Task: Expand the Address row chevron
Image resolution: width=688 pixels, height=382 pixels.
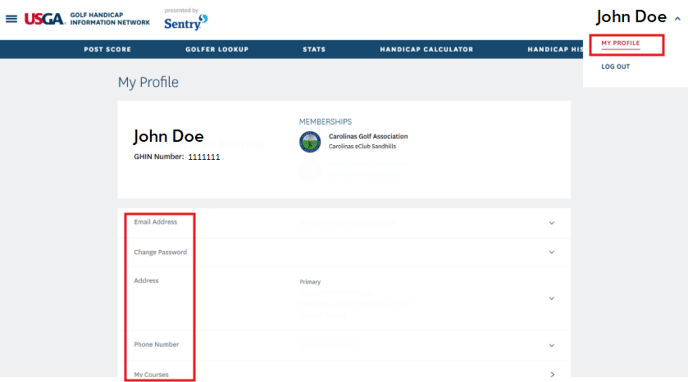Action: click(552, 298)
